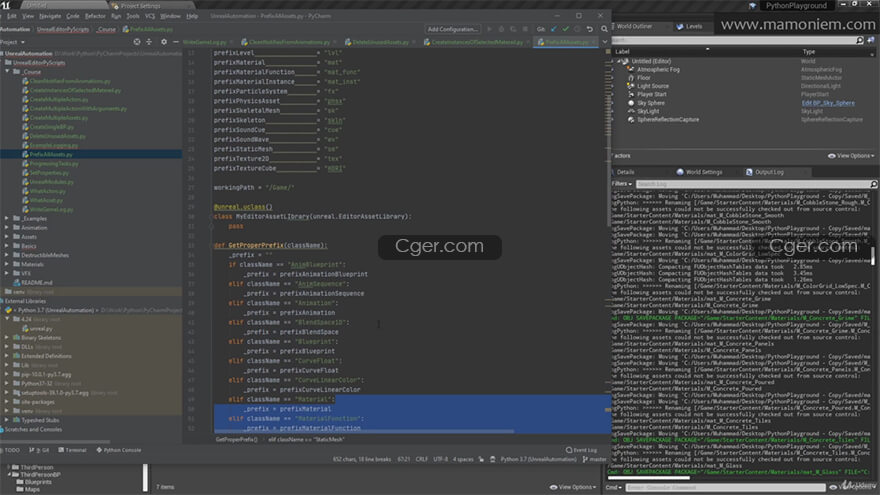Screen dimensions: 880x495
Task: Click the editor horizontal scrollbar
Action: coord(364,432)
